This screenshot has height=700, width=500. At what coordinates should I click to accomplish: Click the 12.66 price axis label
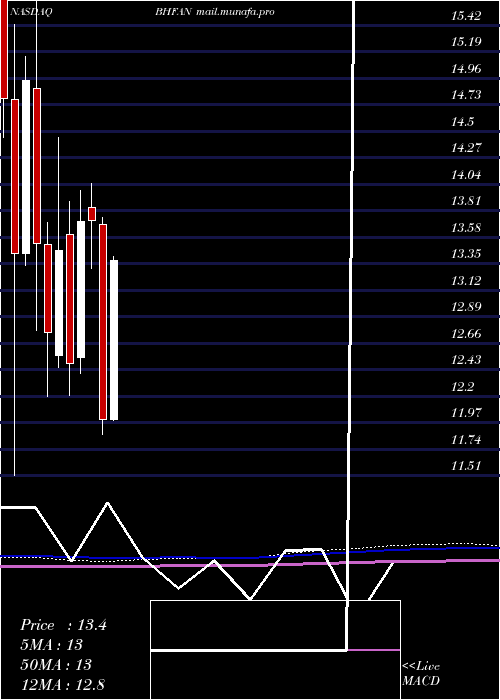(x=466, y=333)
